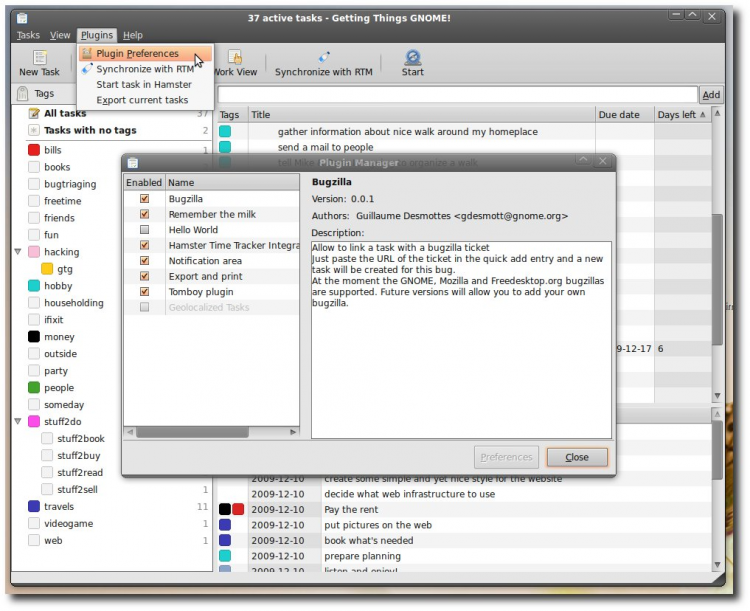
Task: Disable the Bugzilla plugin checkbox
Action: point(145,199)
